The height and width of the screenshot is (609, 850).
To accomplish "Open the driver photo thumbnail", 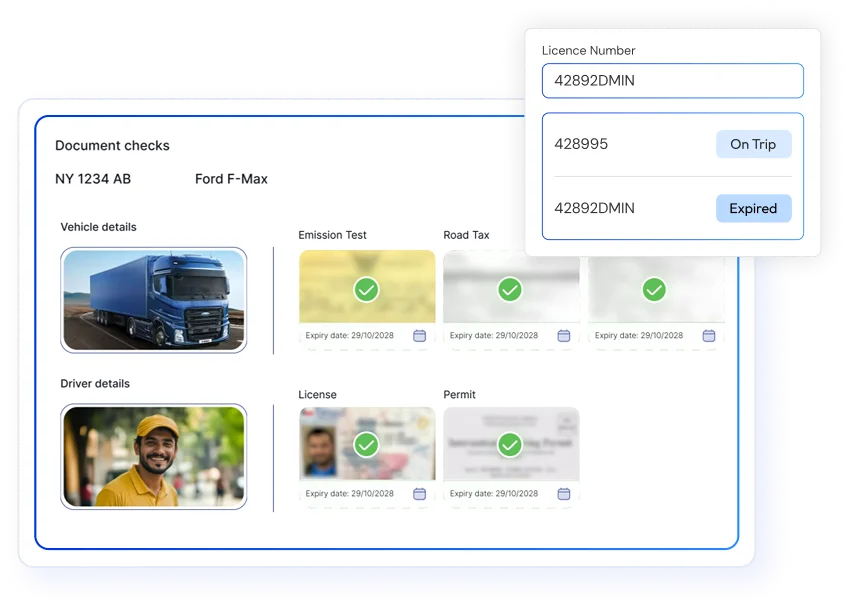I will [154, 456].
